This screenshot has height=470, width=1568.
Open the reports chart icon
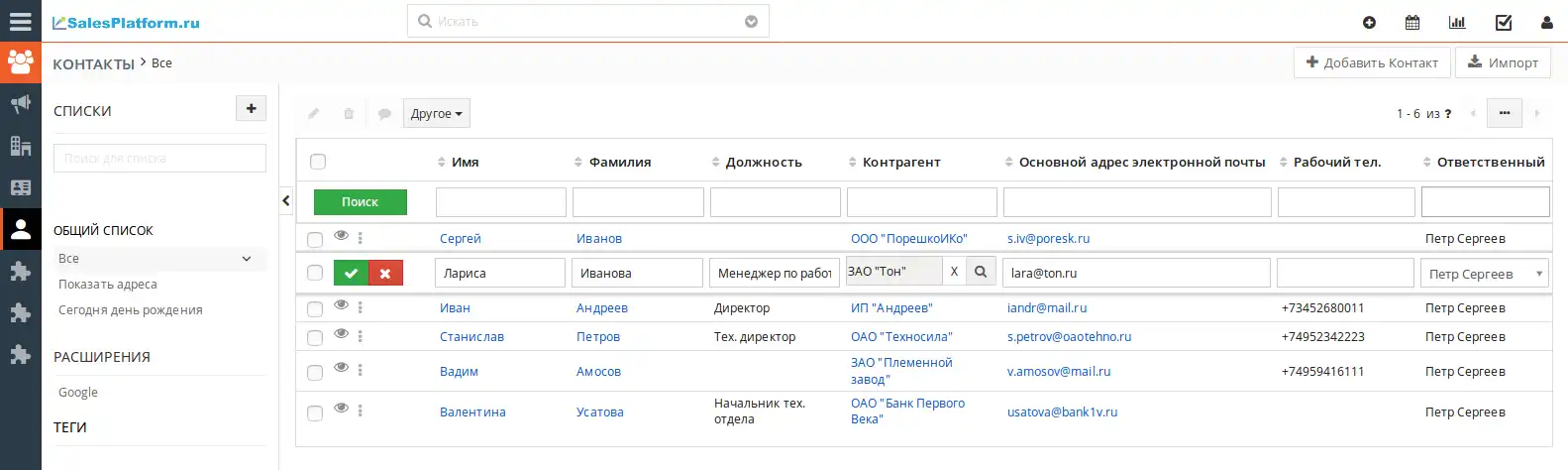(1457, 22)
